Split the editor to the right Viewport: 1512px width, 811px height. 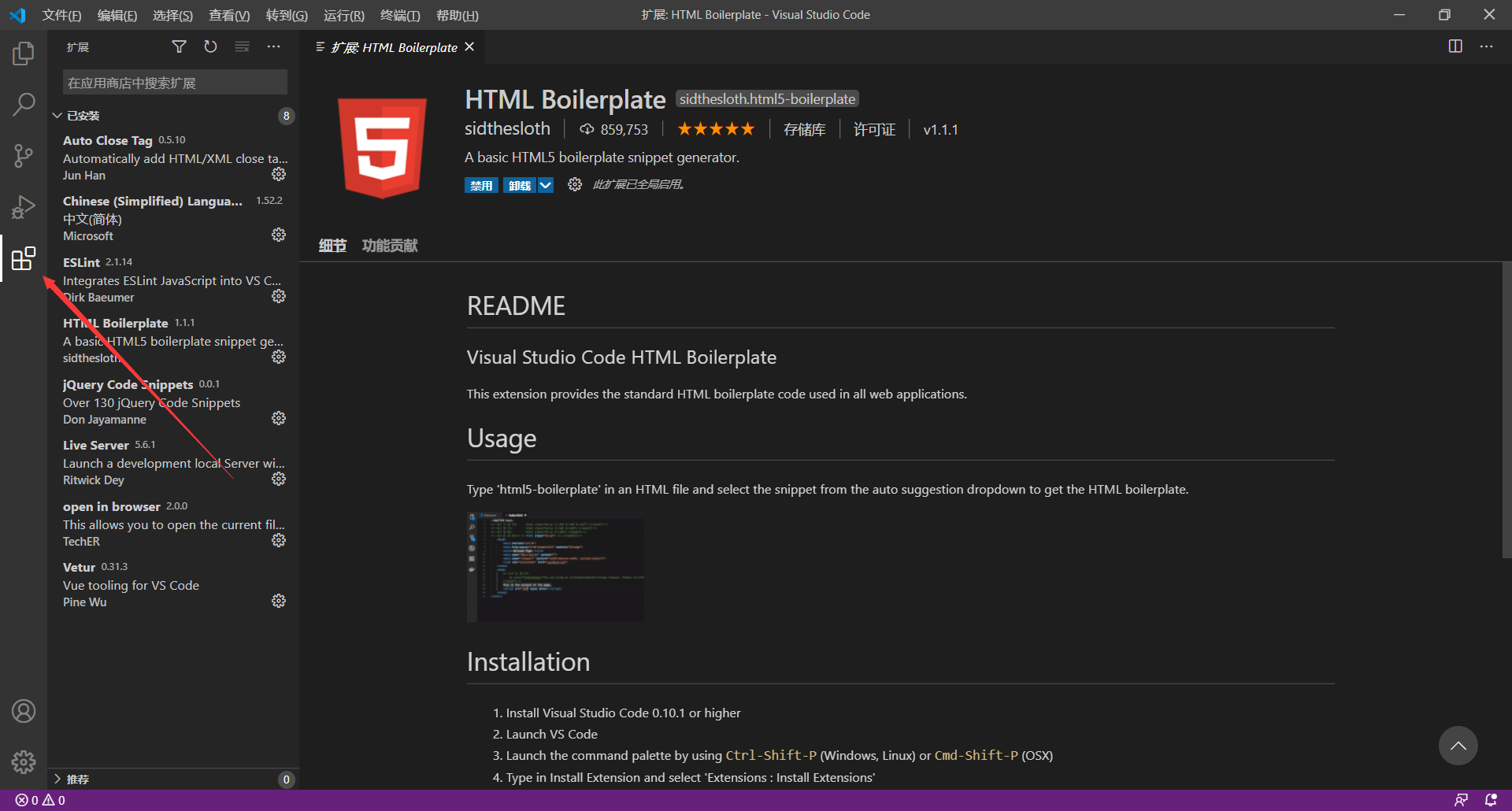coord(1455,46)
